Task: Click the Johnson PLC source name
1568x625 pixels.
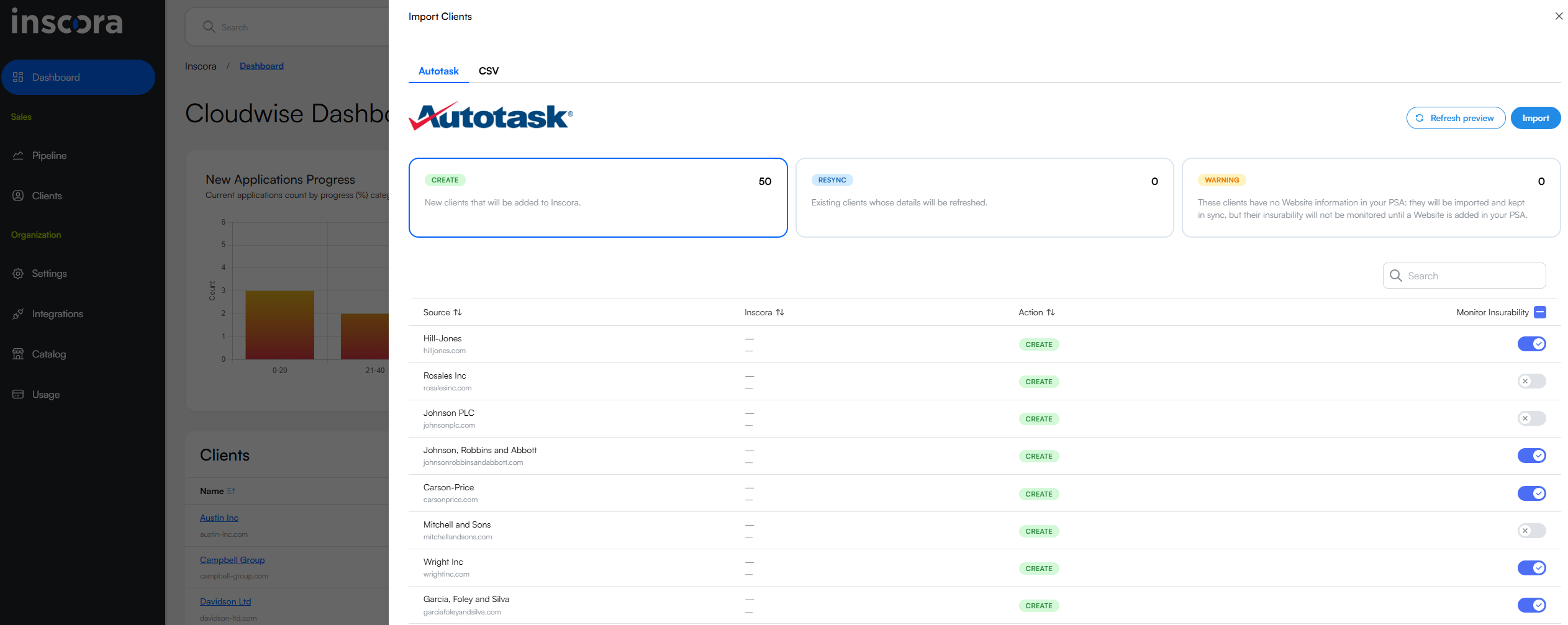Action: pyautogui.click(x=449, y=413)
